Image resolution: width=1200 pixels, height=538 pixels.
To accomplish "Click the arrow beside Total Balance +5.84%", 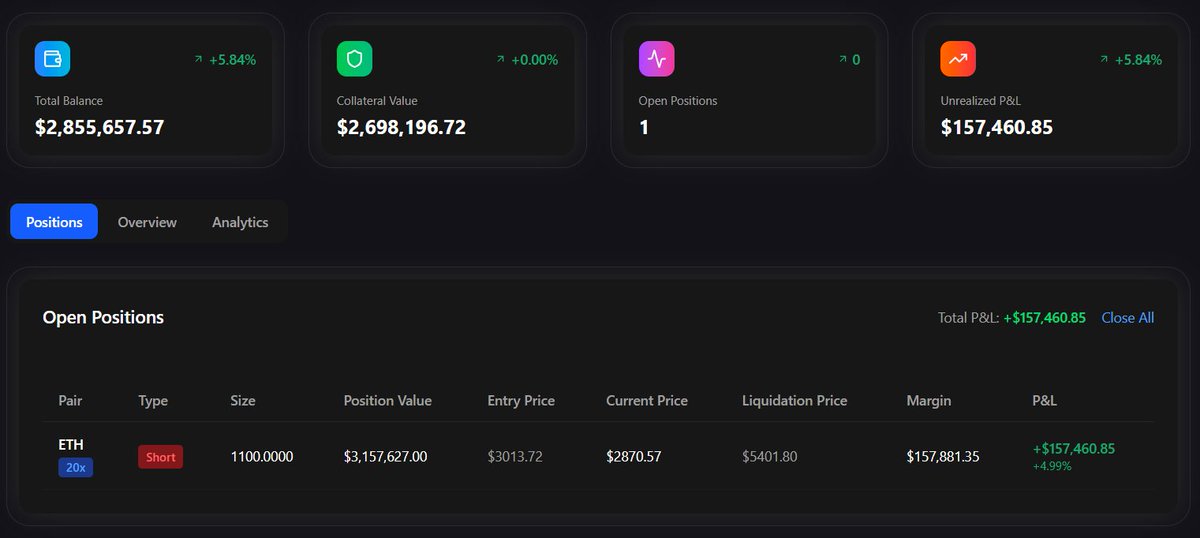I will (x=199, y=60).
